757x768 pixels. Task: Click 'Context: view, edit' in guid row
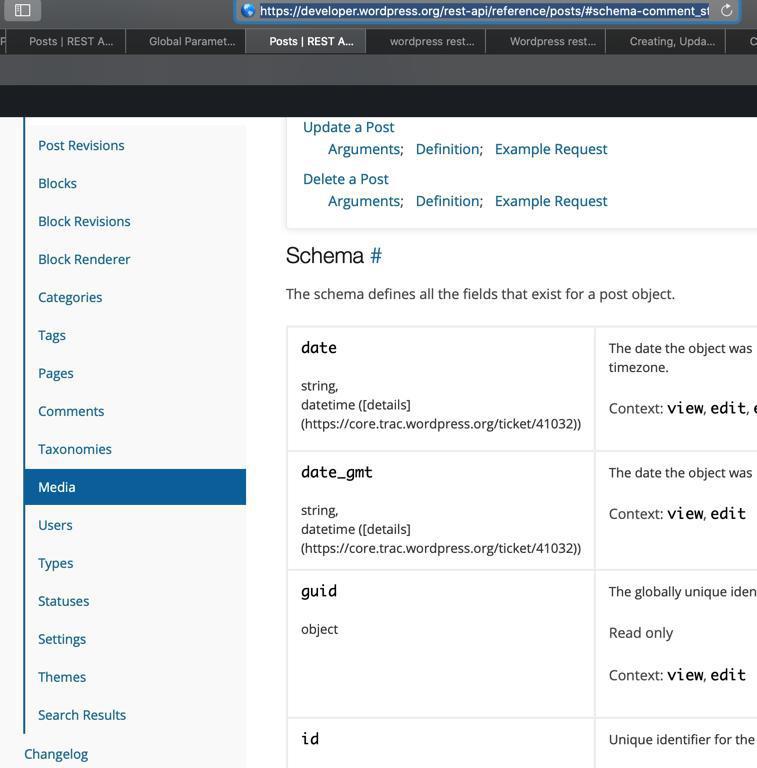[677, 675]
